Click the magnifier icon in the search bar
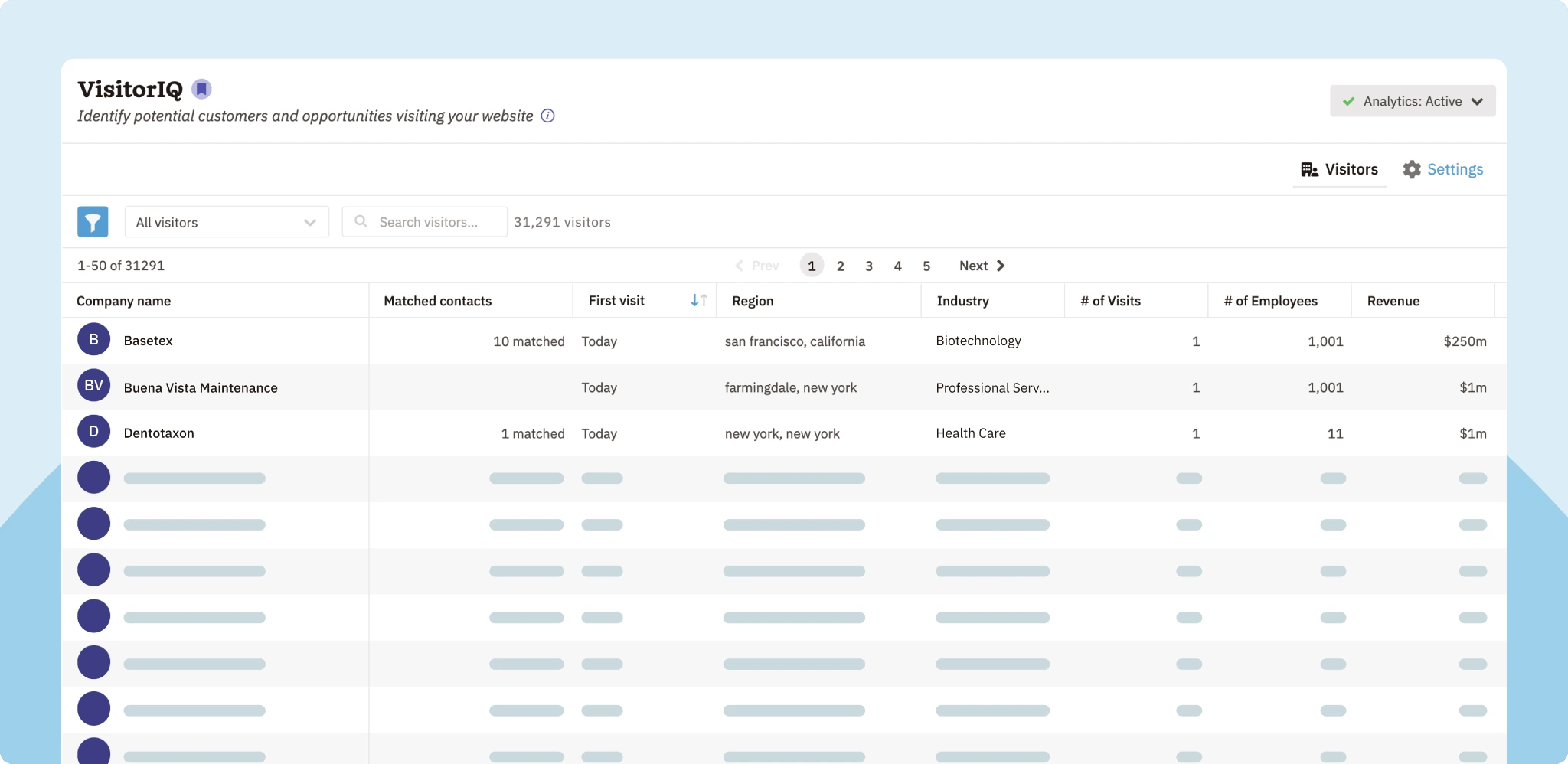The width and height of the screenshot is (1568, 764). tap(360, 221)
